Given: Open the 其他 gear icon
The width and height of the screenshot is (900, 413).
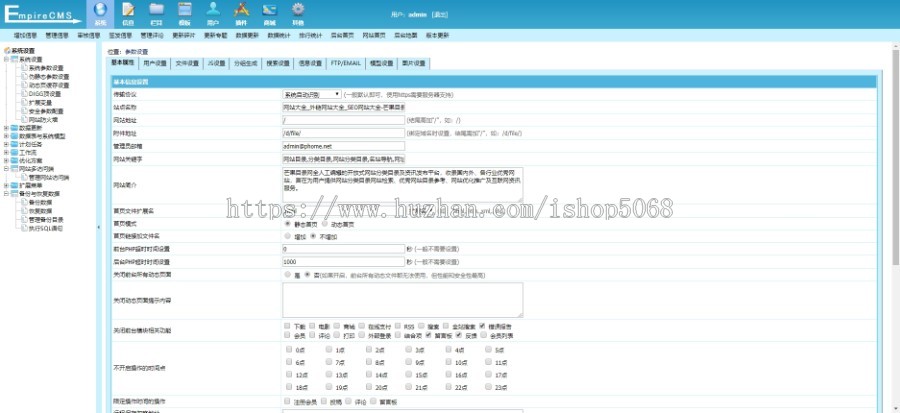Looking at the screenshot, I should click(x=297, y=9).
